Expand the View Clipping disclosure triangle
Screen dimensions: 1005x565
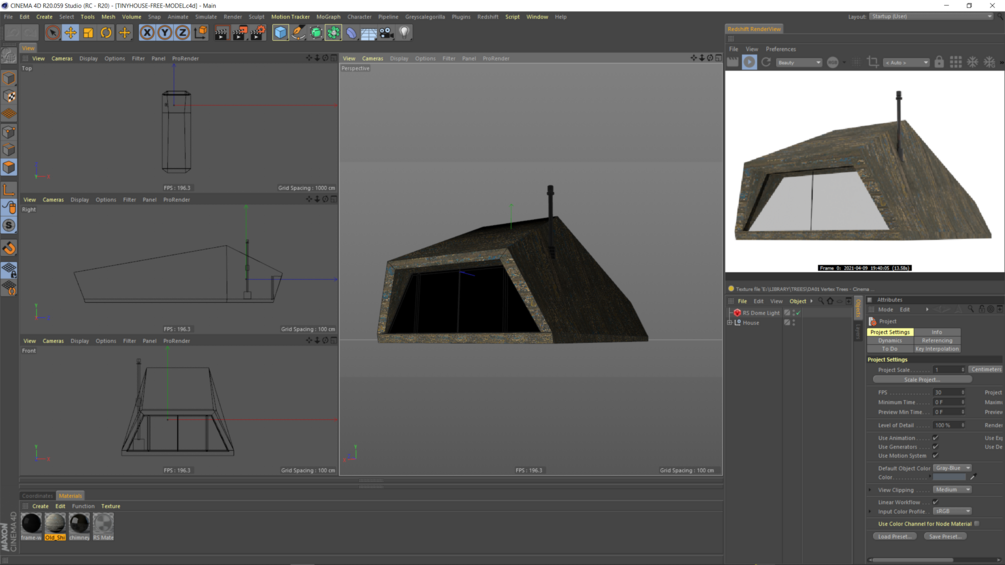[870, 490]
